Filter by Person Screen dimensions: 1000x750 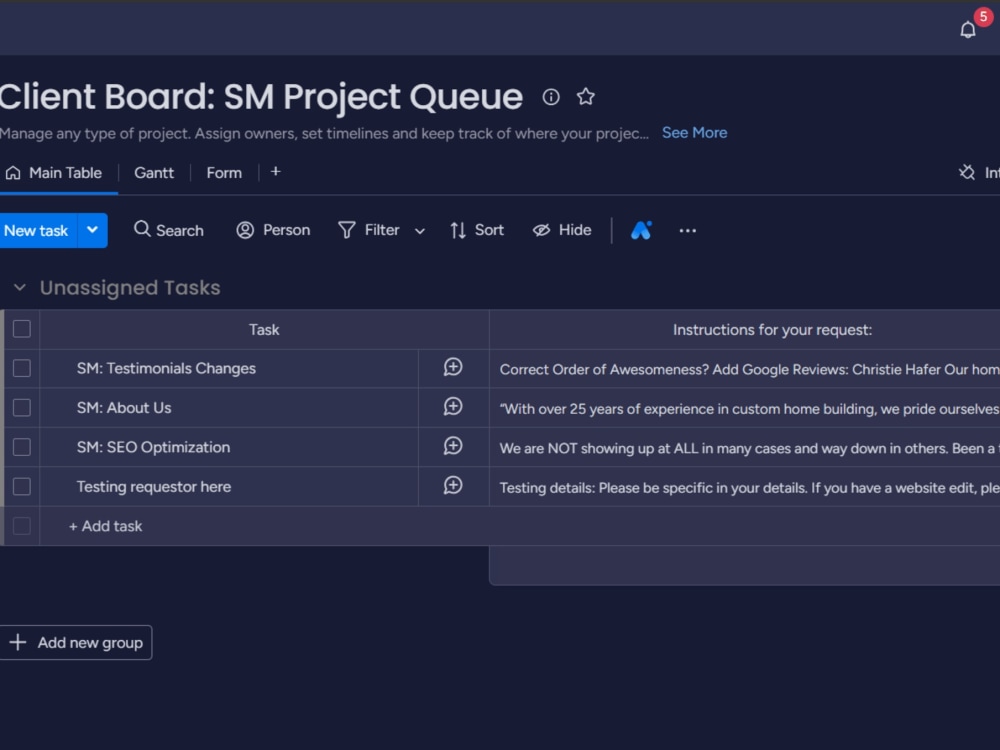[x=273, y=230]
